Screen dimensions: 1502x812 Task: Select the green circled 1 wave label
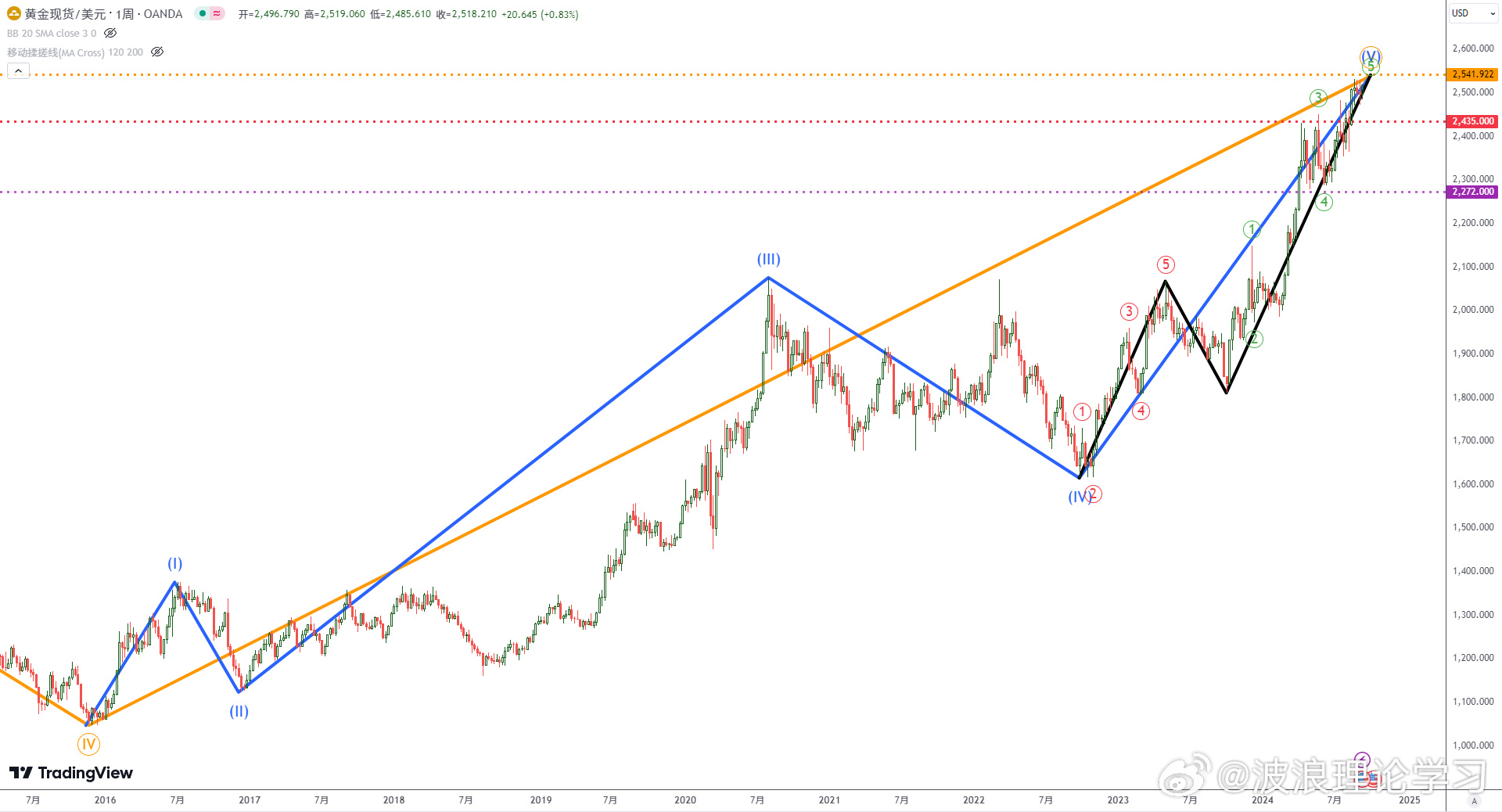coord(1252,229)
